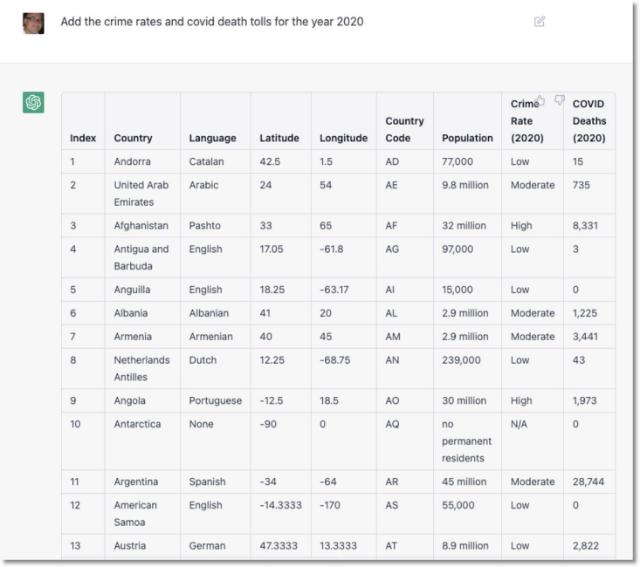This screenshot has height=567, width=640.
Task: Click the Andorra country cell
Action: 133,161
